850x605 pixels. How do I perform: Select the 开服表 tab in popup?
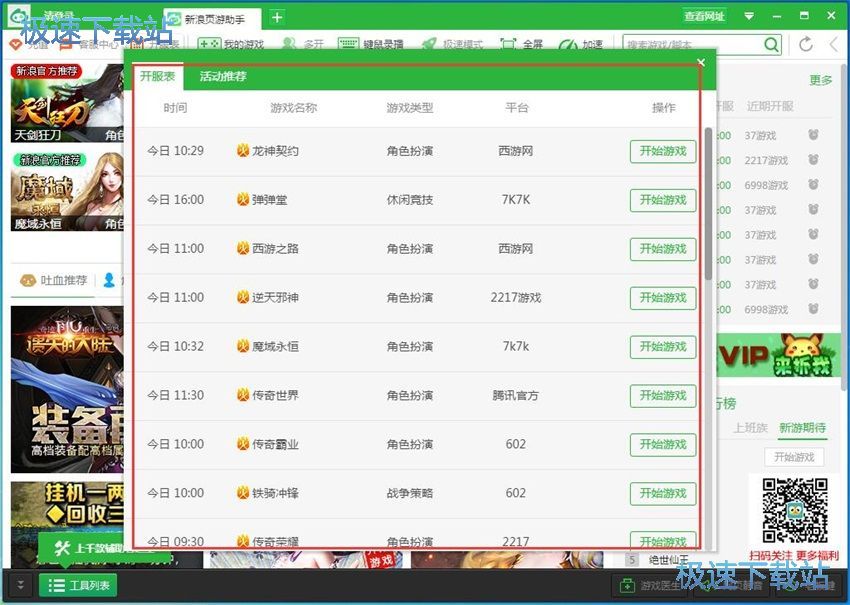[x=158, y=76]
